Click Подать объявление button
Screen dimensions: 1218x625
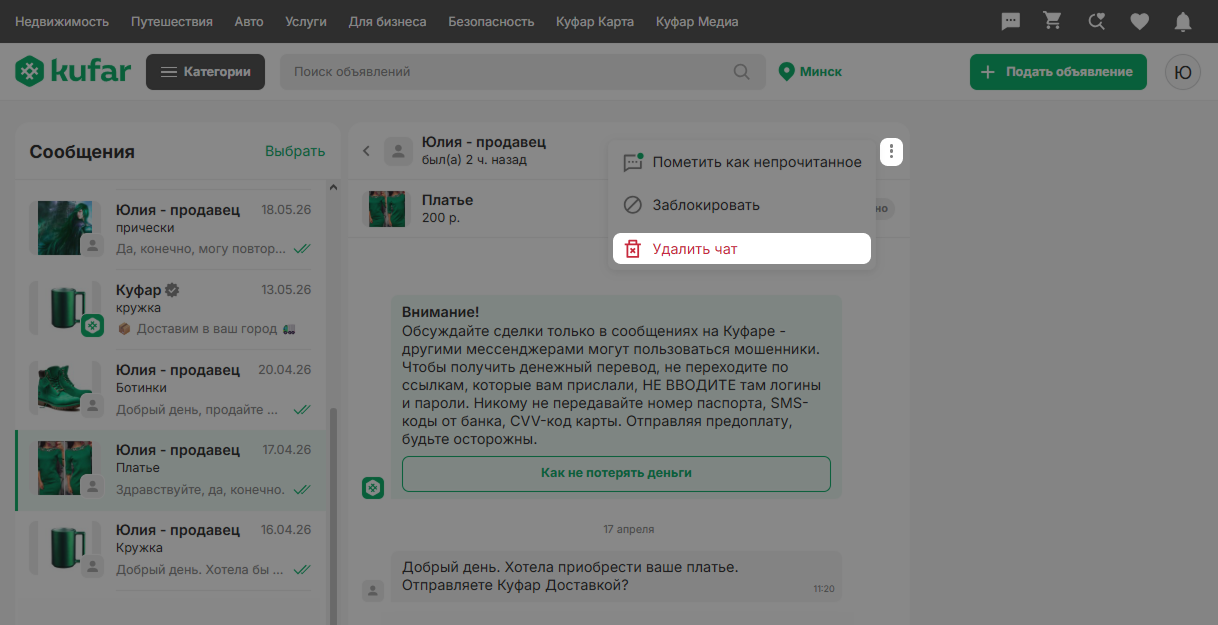[1058, 72]
